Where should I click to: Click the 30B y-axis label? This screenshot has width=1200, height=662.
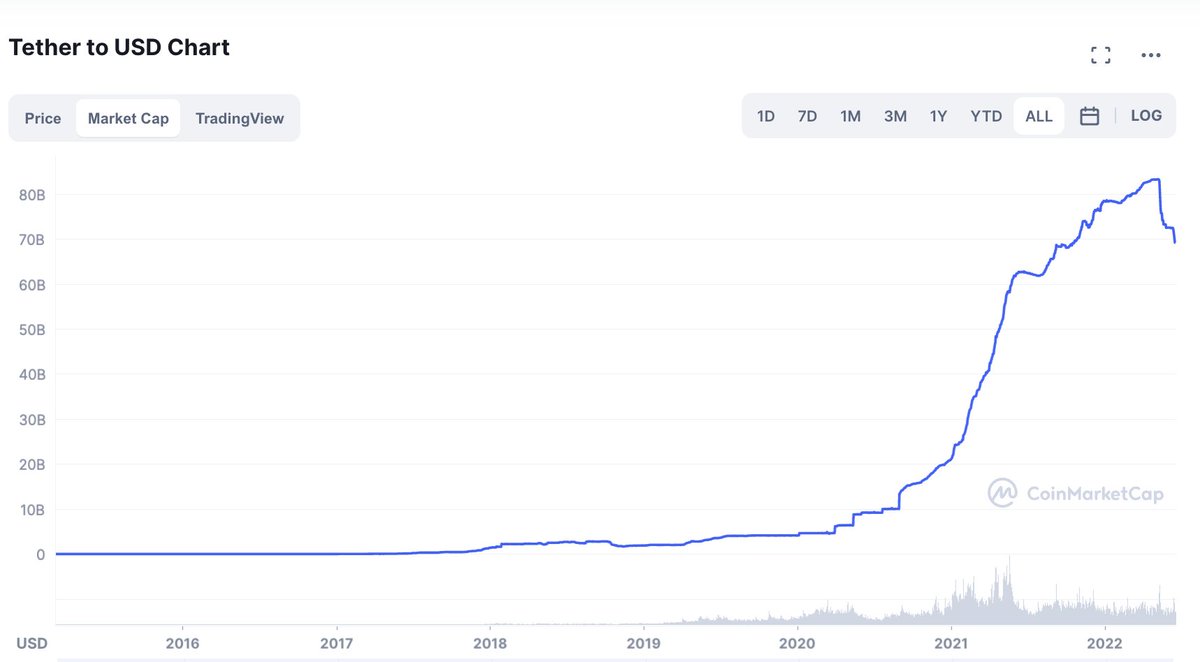33,420
